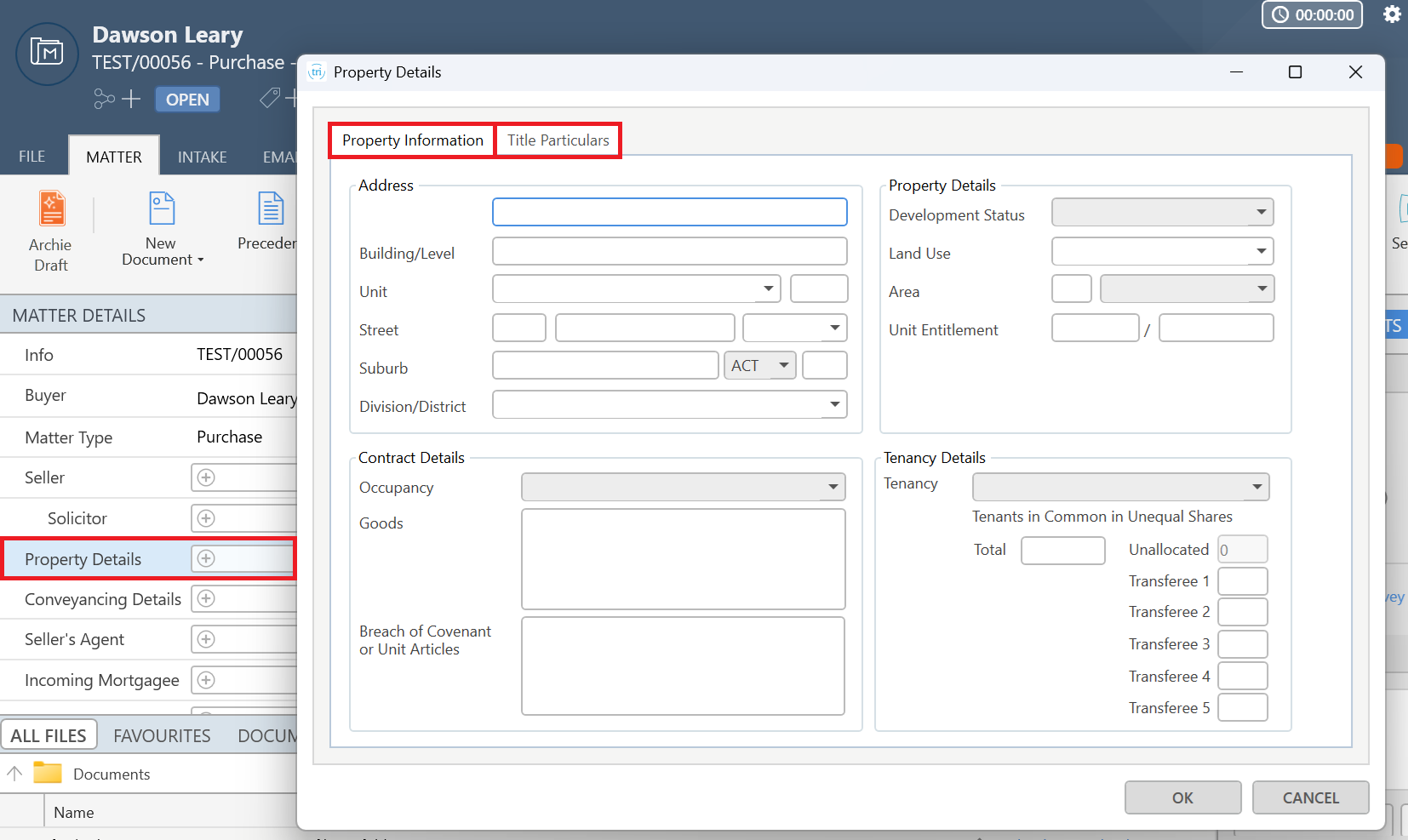
Task: Click the plus icon in Property Details row
Action: click(206, 558)
